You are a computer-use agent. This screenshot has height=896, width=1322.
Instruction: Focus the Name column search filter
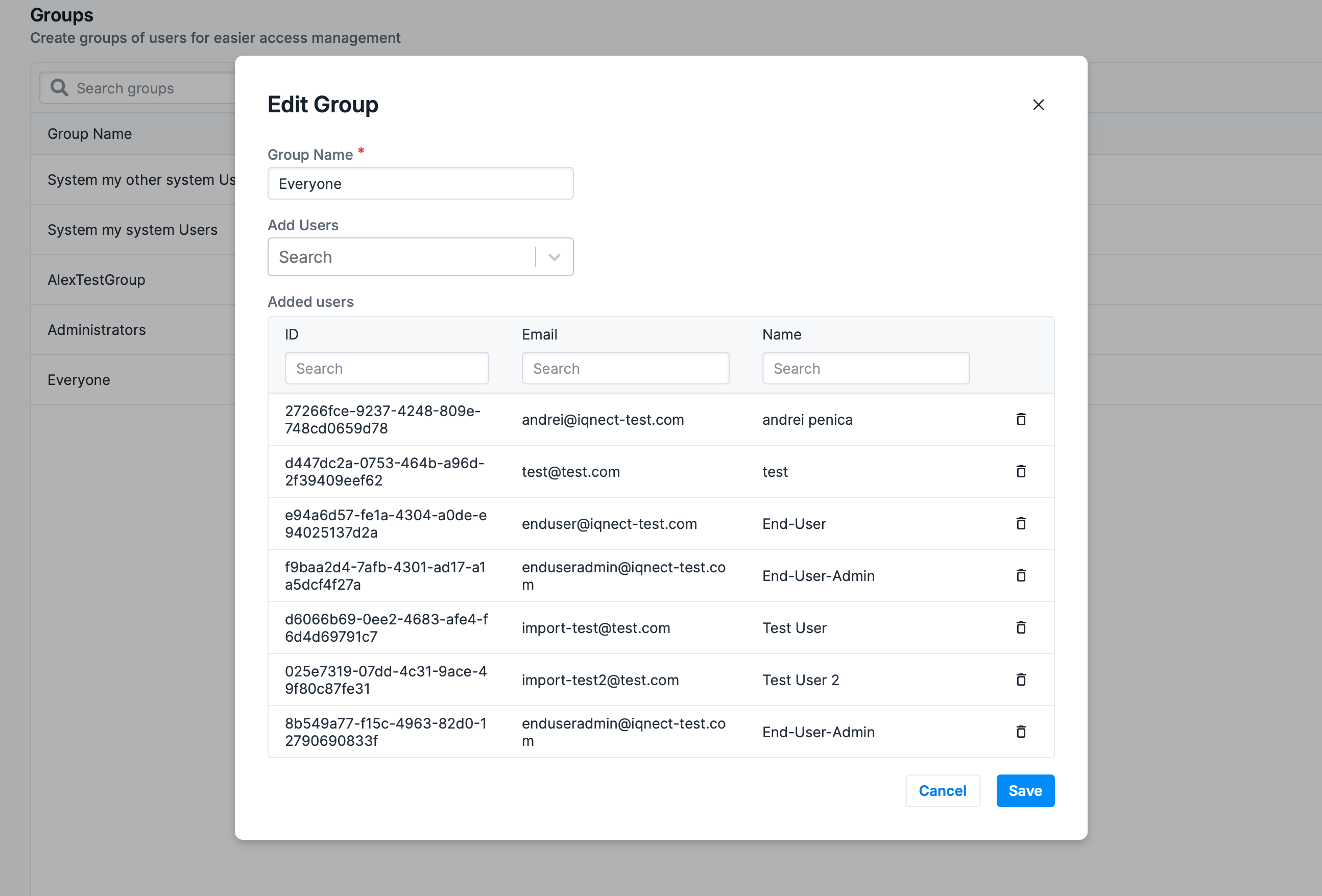[865, 369]
